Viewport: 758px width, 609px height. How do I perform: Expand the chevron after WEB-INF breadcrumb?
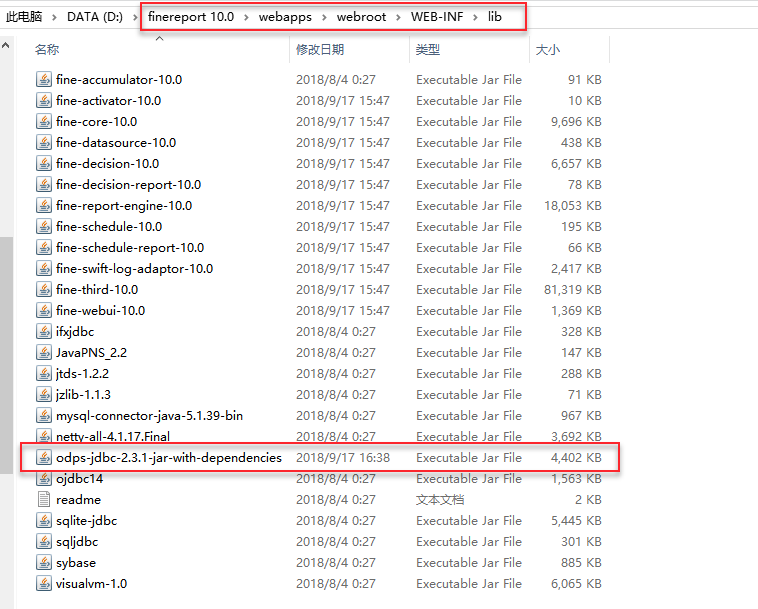point(476,17)
